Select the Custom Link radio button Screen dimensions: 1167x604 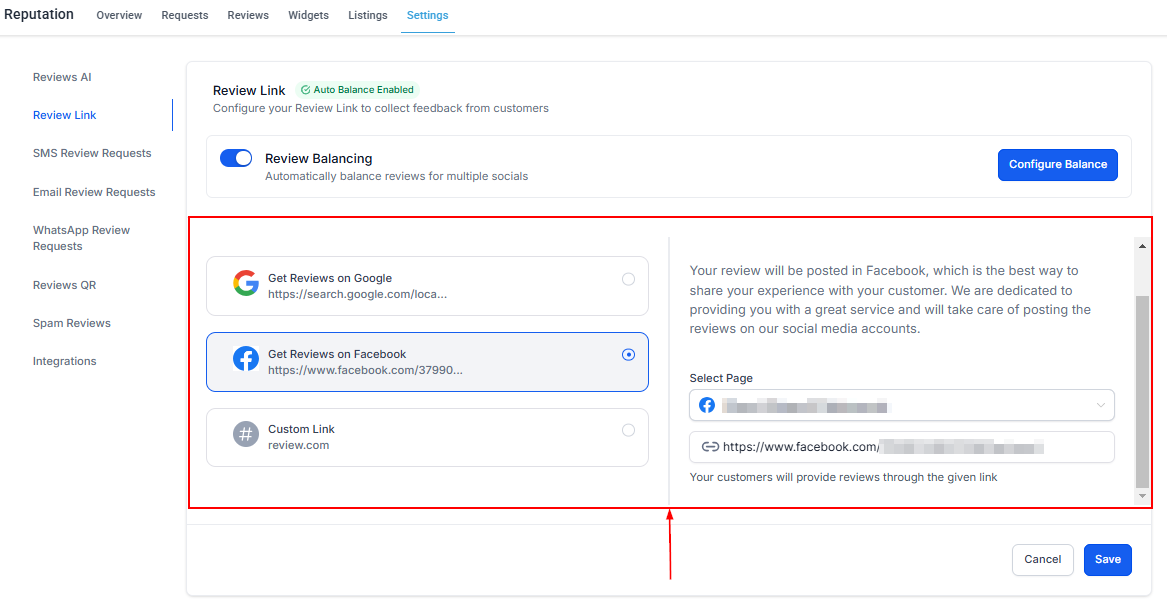pyautogui.click(x=628, y=430)
